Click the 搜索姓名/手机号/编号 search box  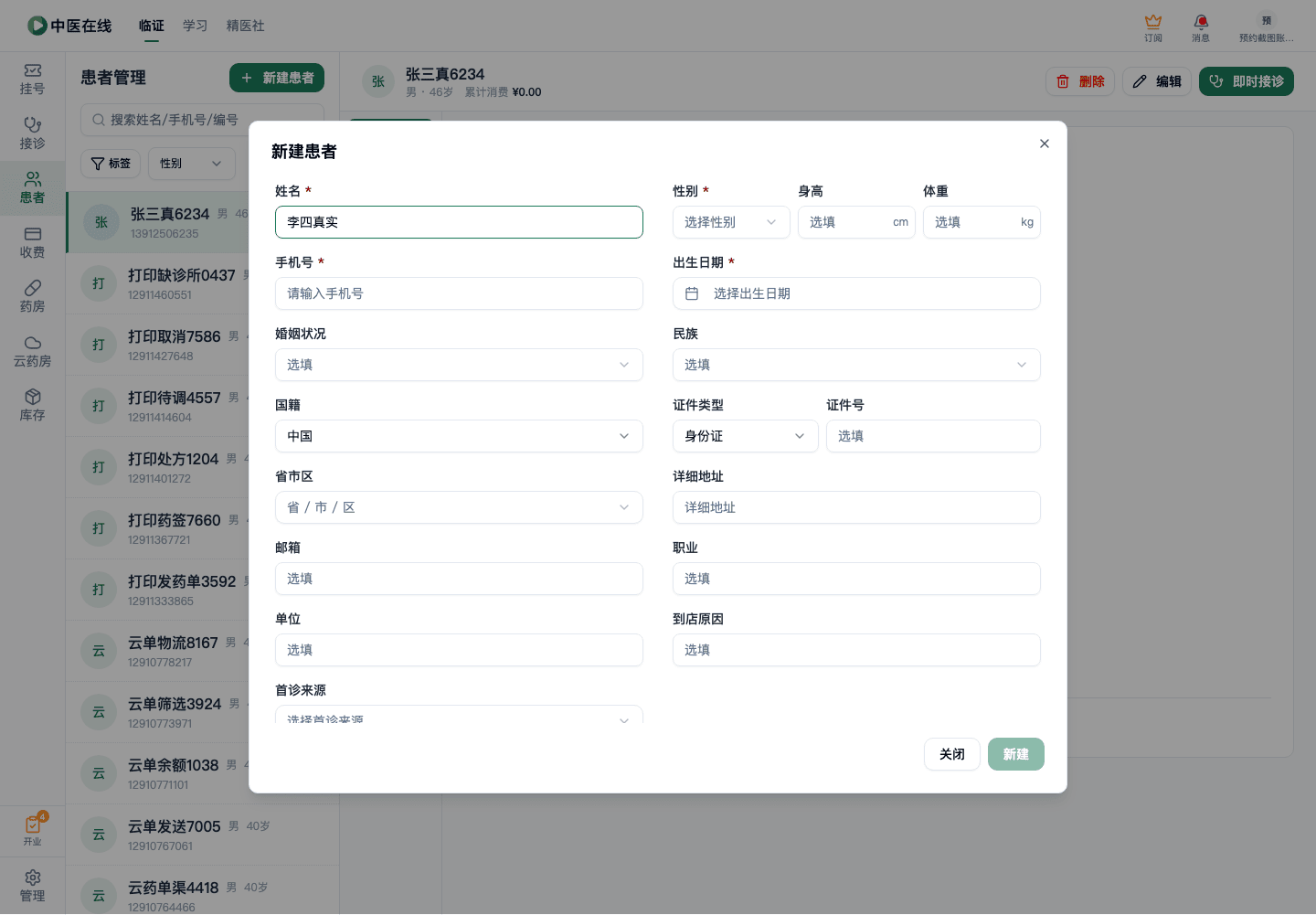click(202, 120)
